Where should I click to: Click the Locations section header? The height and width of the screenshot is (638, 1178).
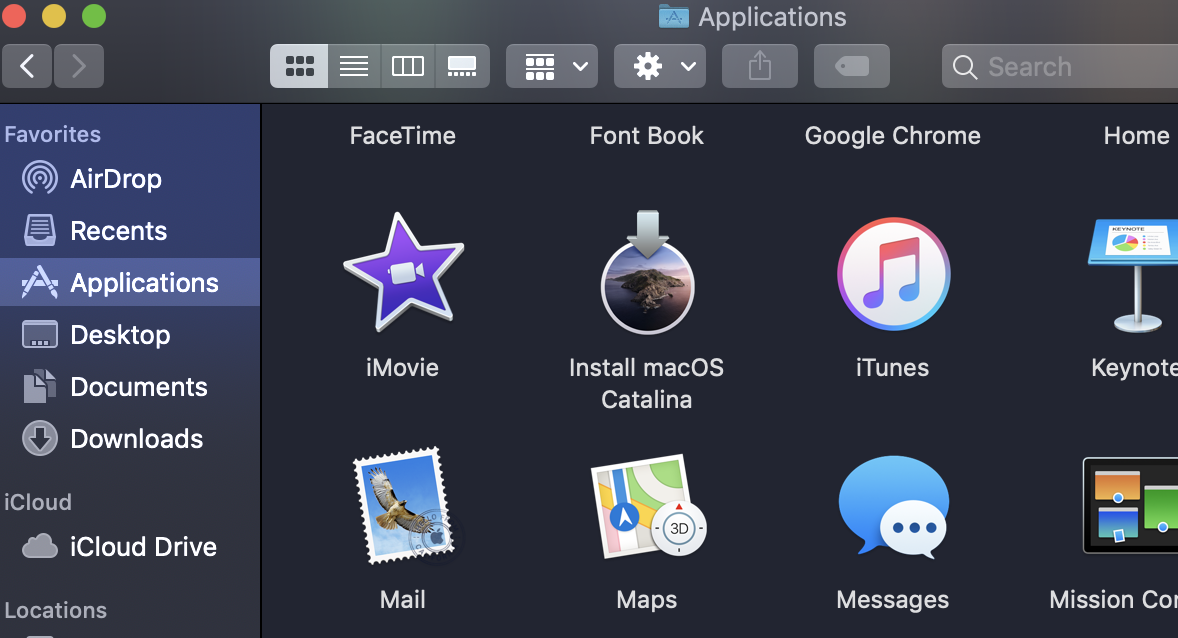(x=56, y=610)
